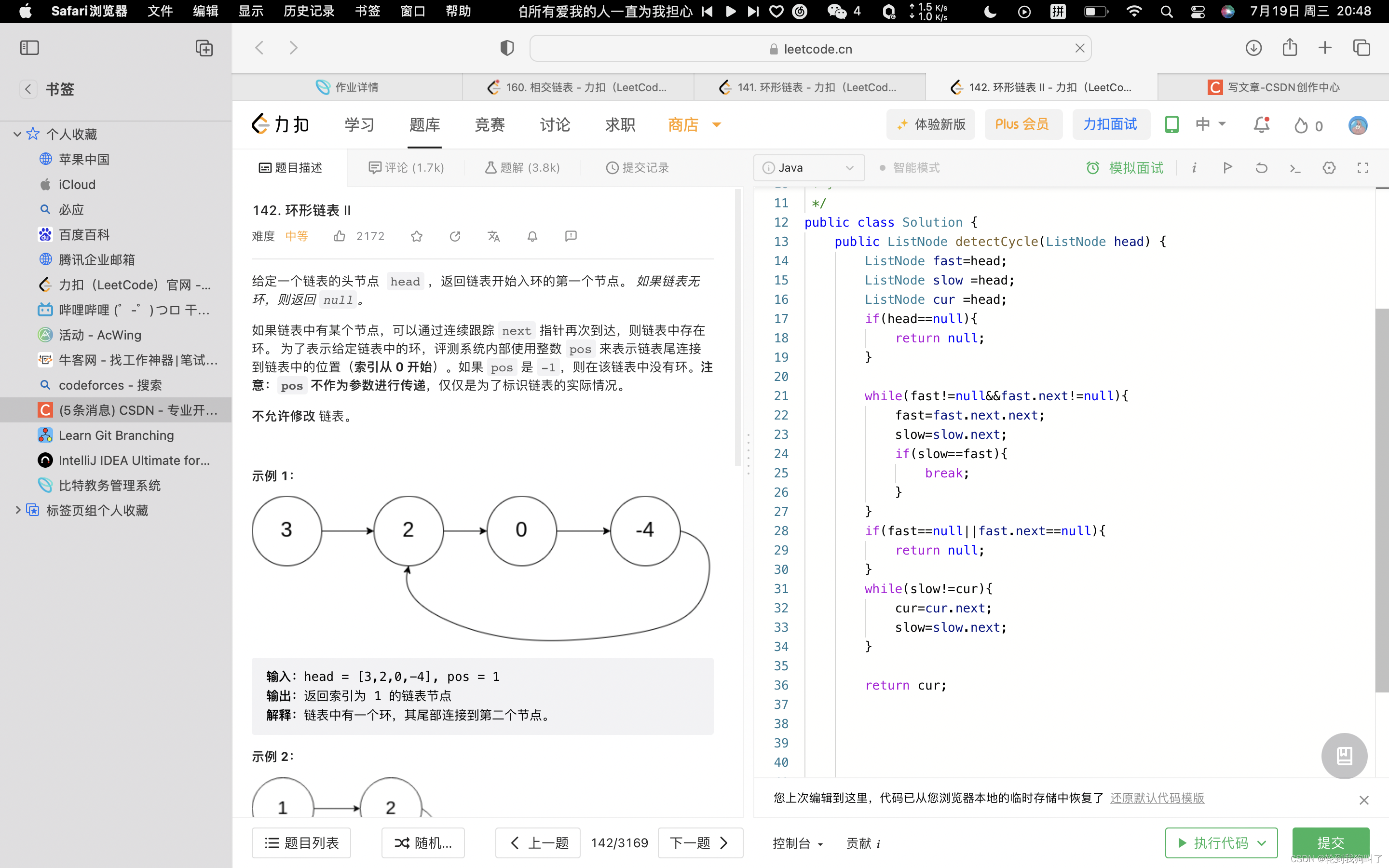The image size is (1389, 868).
Task: Skip to next track in menu bar
Action: [752, 12]
